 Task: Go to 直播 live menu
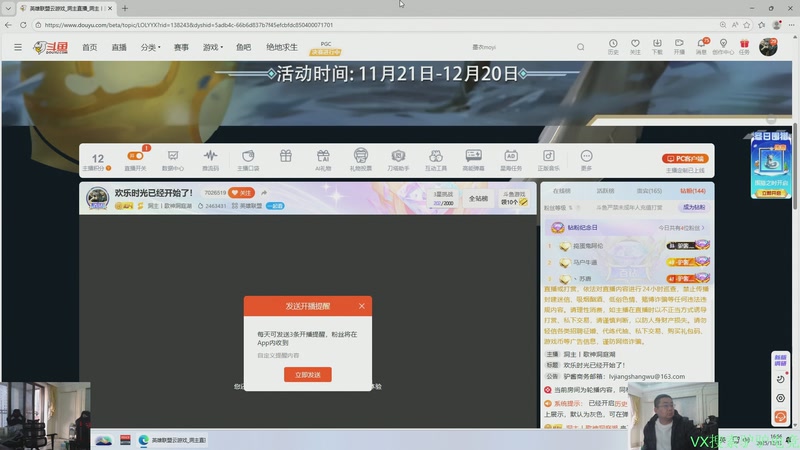[x=119, y=47]
